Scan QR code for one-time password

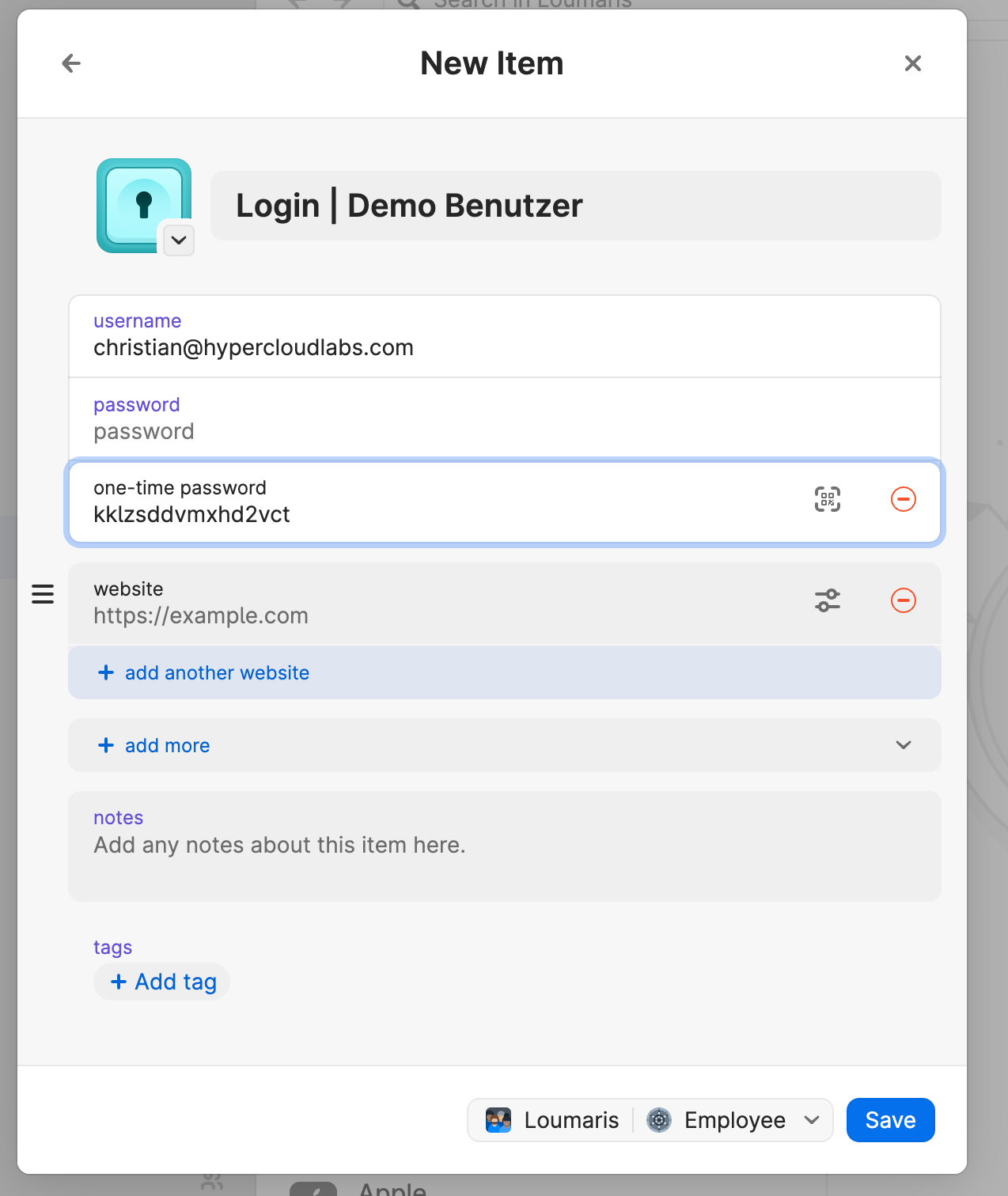point(827,499)
